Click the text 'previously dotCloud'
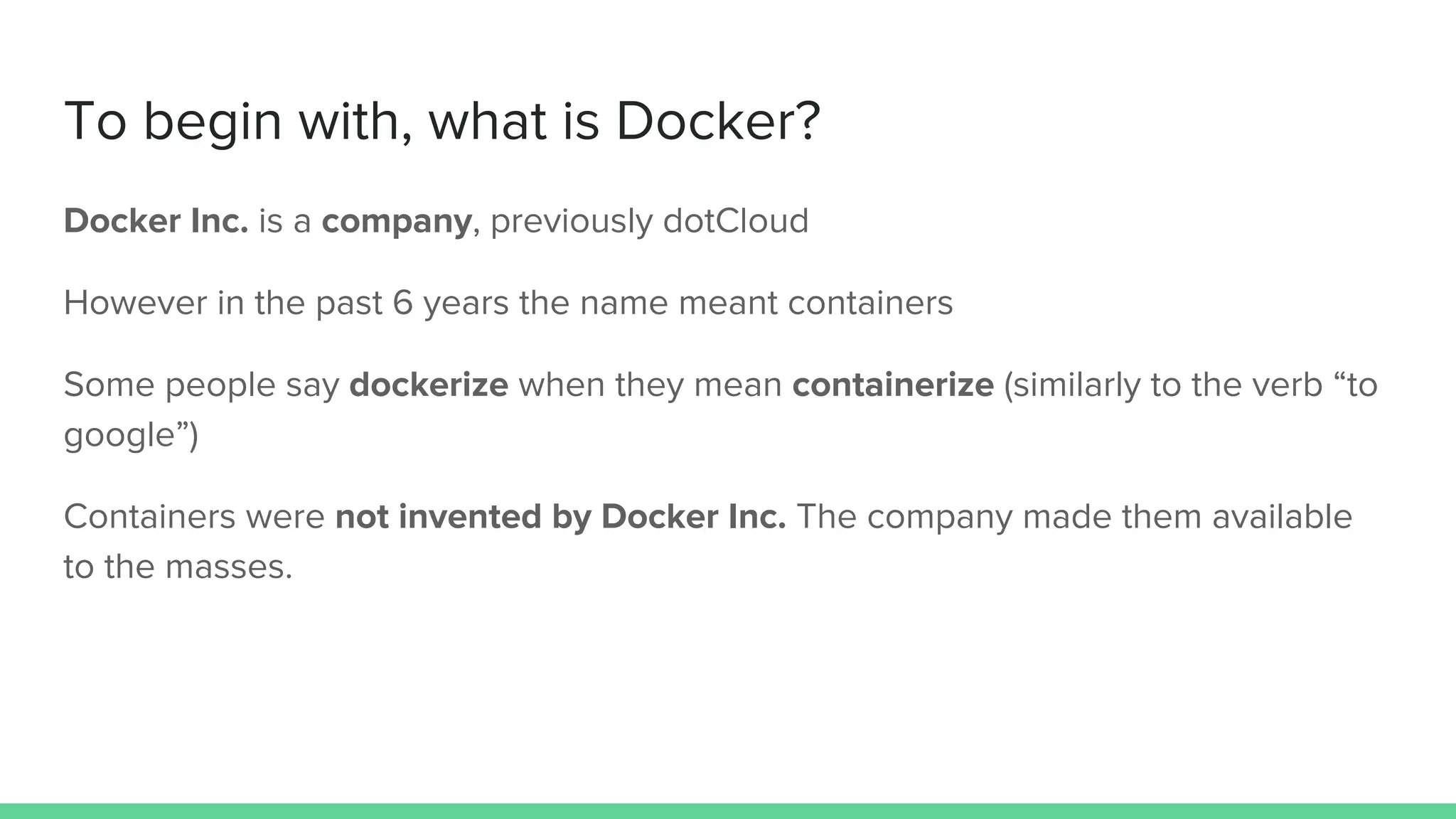1456x819 pixels. click(649, 223)
